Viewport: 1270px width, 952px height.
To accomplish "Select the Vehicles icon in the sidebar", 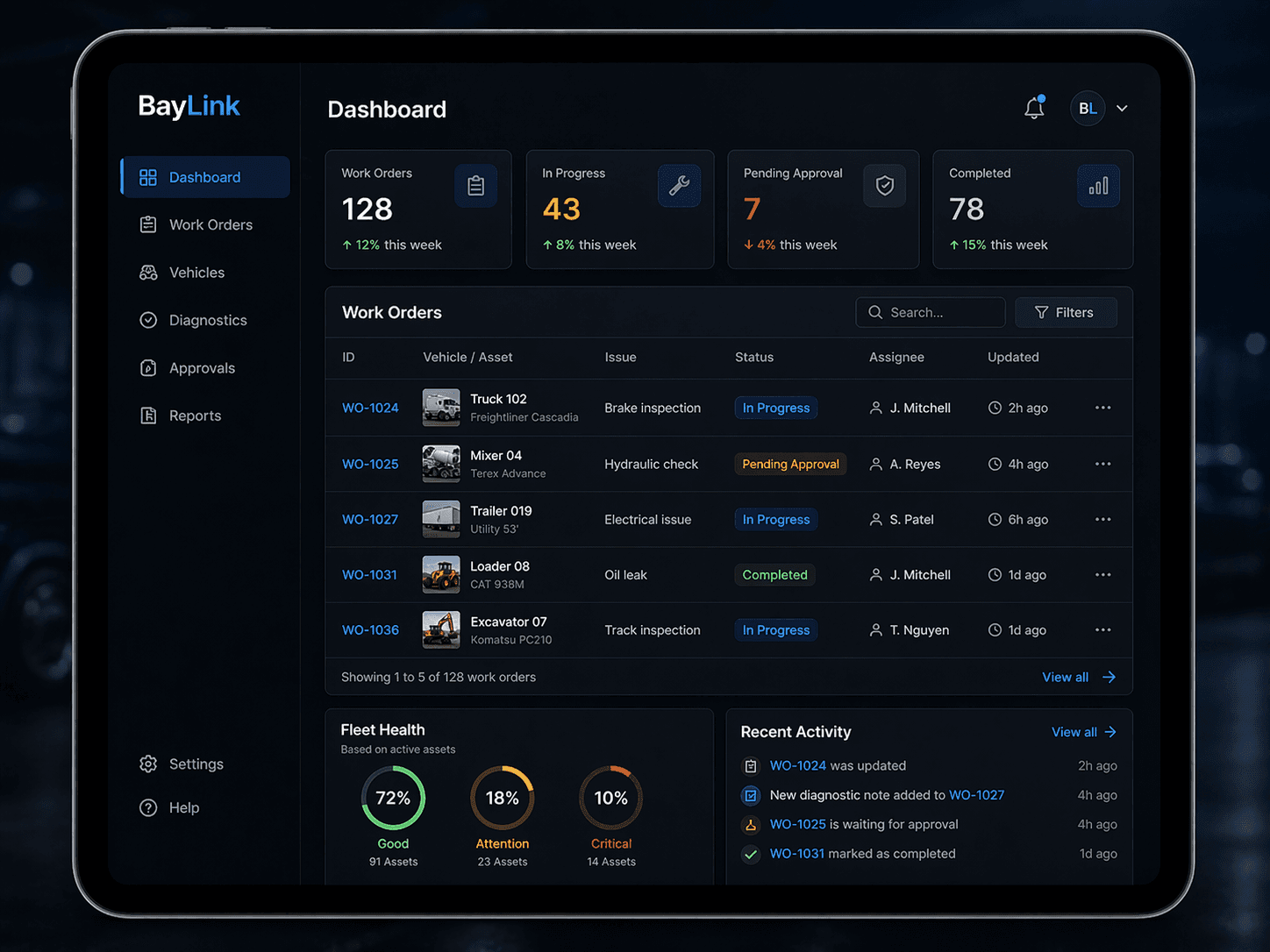I will pyautogui.click(x=148, y=272).
